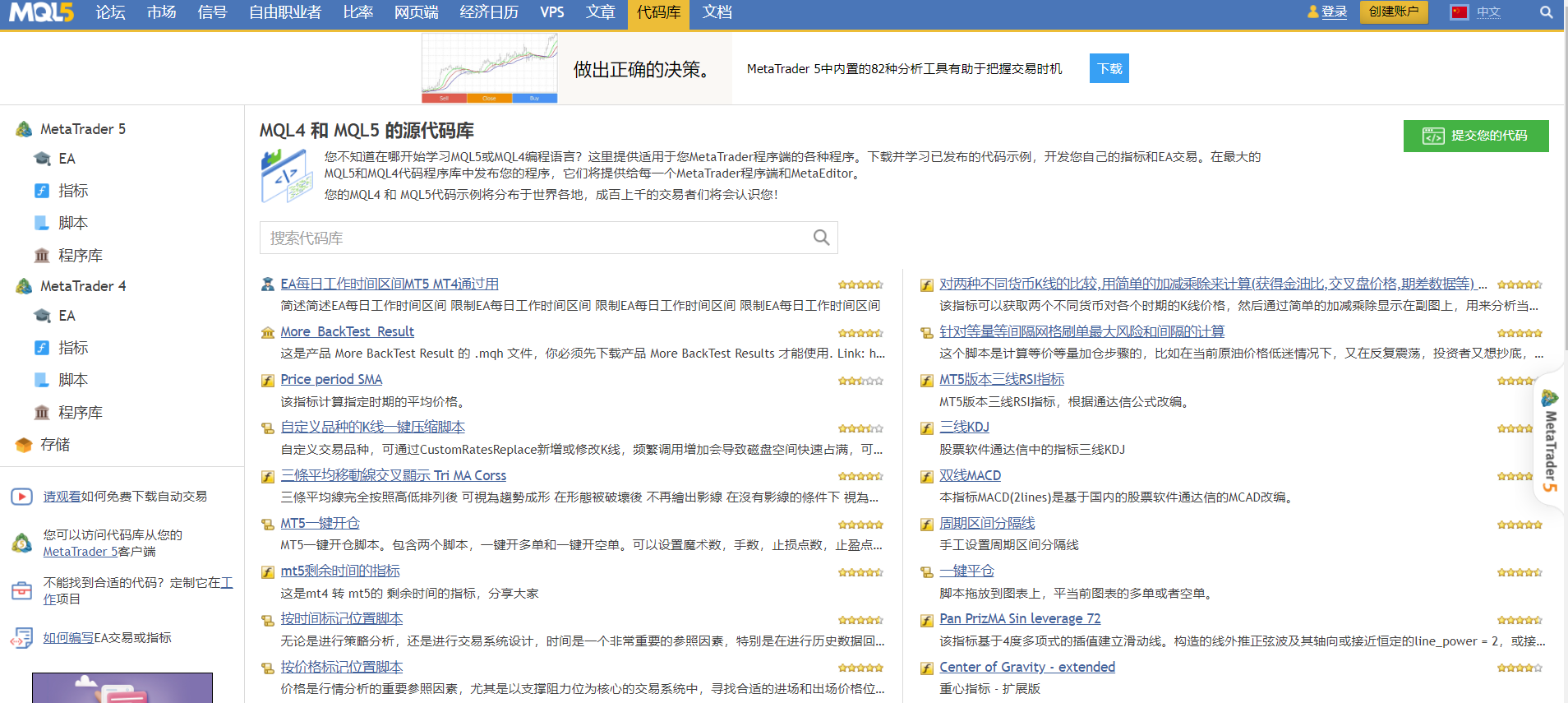Open the 论坛 menu item
This screenshot has height=703, width=1568.
110,12
